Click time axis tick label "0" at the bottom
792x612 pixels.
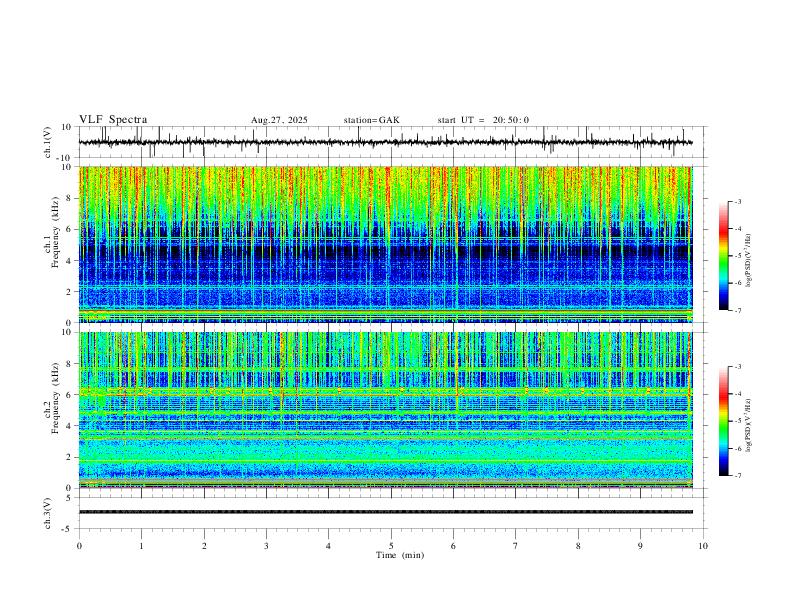point(79,546)
